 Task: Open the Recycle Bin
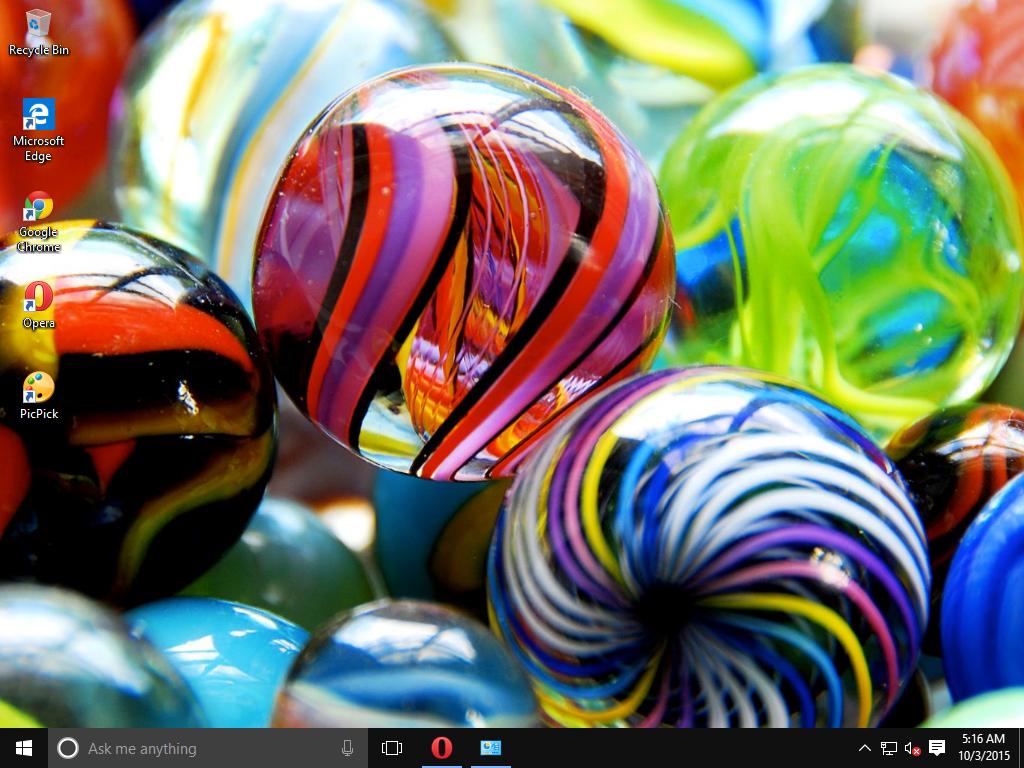(38, 25)
